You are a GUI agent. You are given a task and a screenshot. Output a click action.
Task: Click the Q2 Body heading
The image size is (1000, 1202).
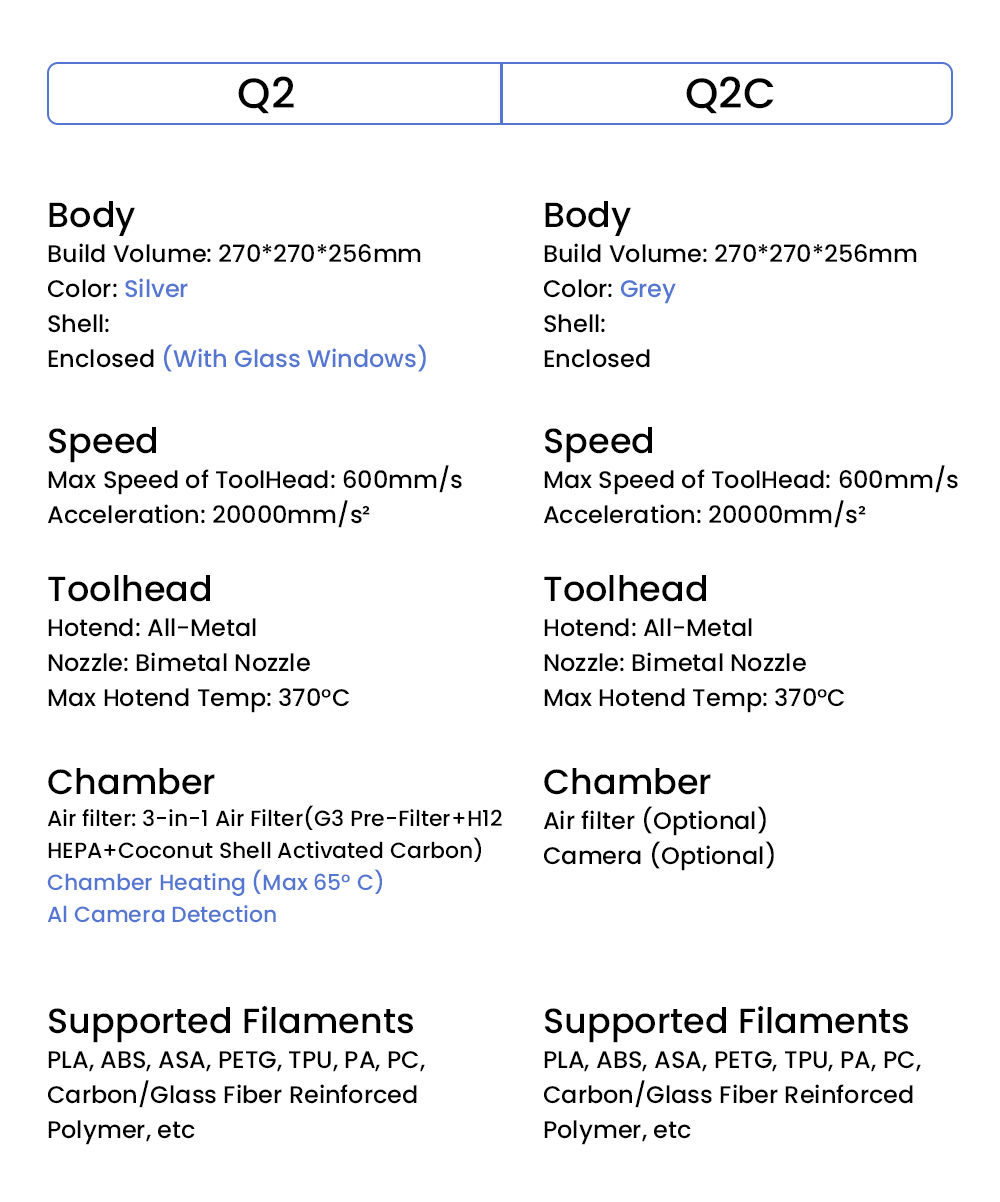91,216
